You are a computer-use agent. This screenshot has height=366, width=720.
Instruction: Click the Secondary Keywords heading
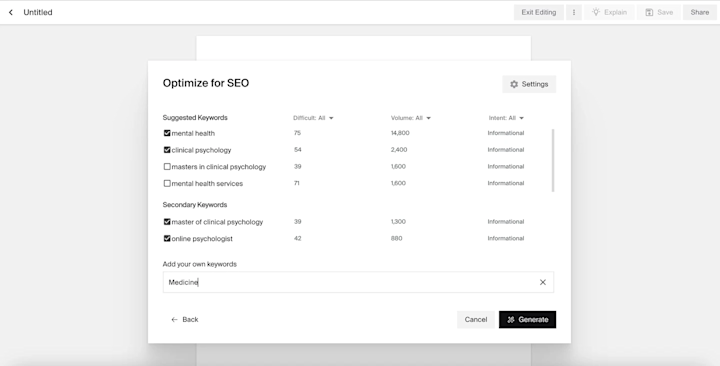195,205
